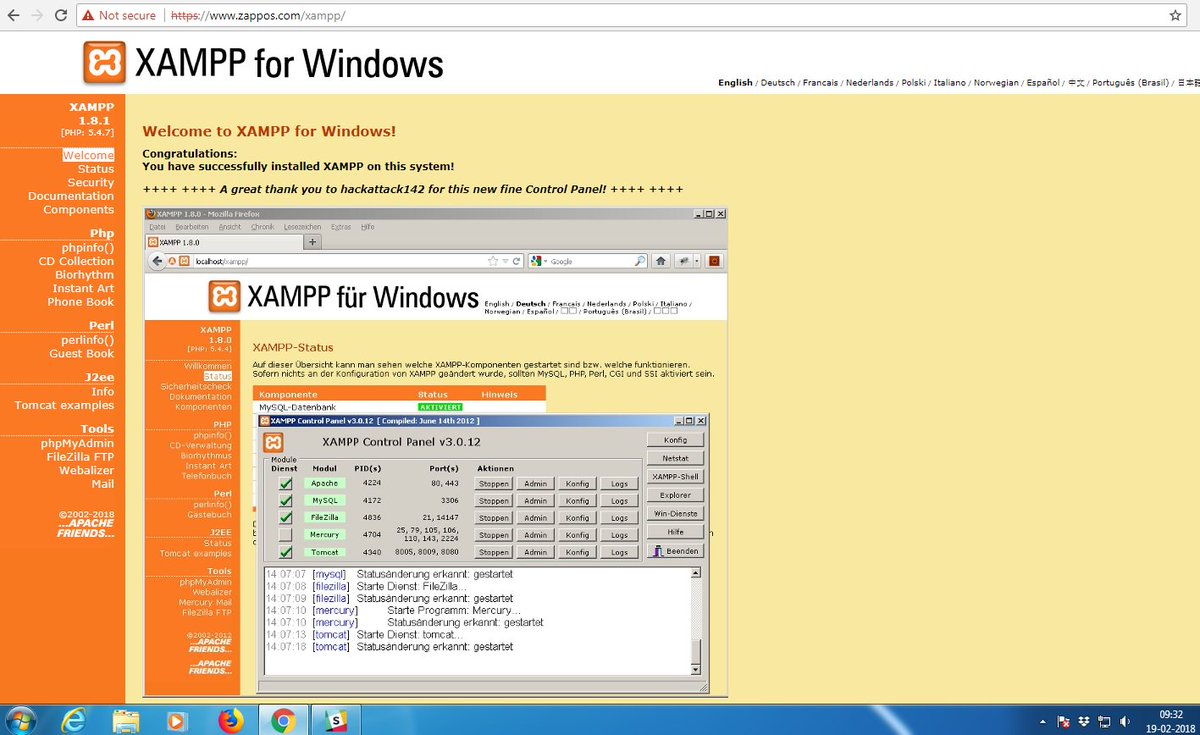
Task: Click Chrome's forward arrow
Action: pyautogui.click(x=37, y=16)
